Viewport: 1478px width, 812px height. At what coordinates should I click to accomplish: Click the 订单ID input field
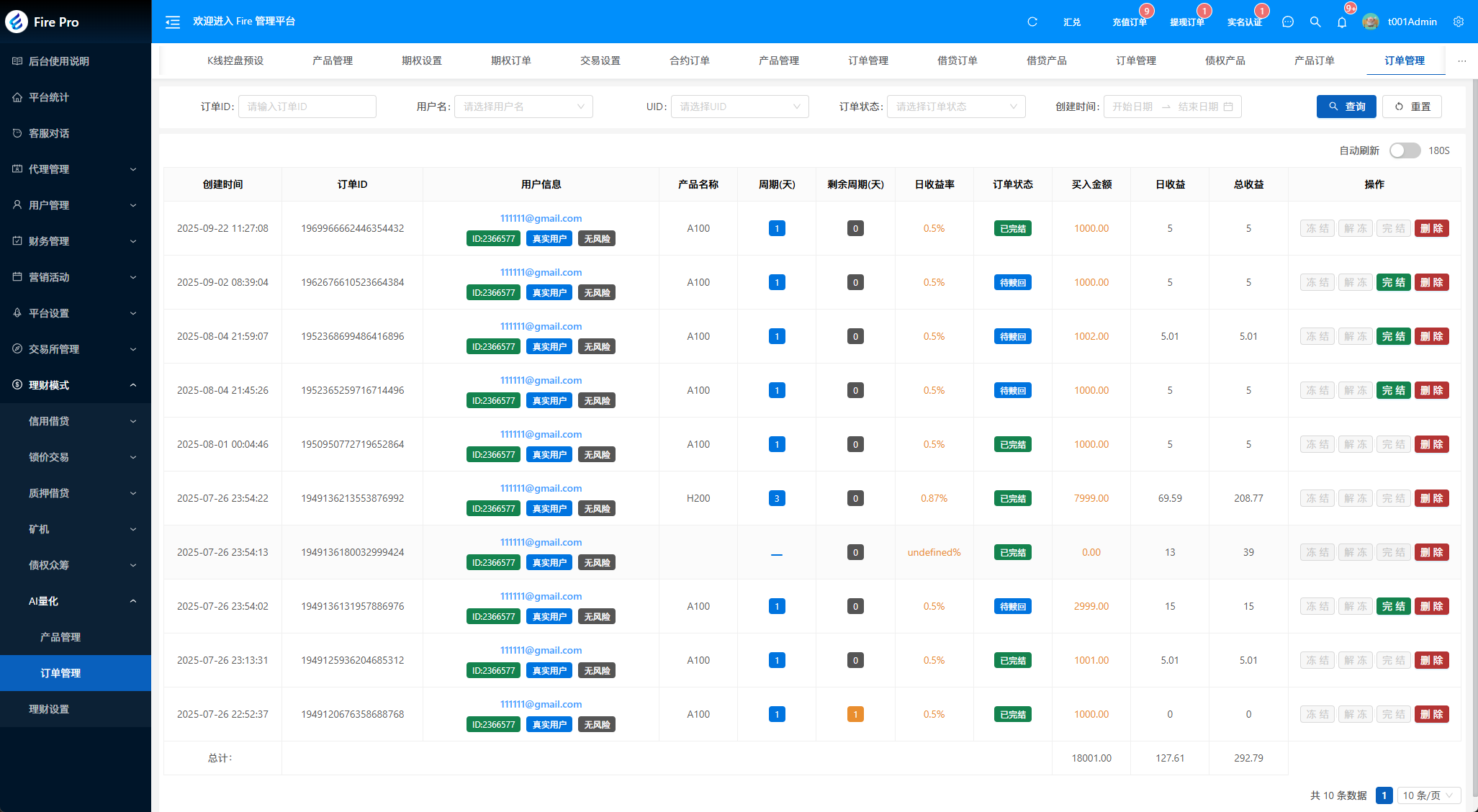[307, 107]
